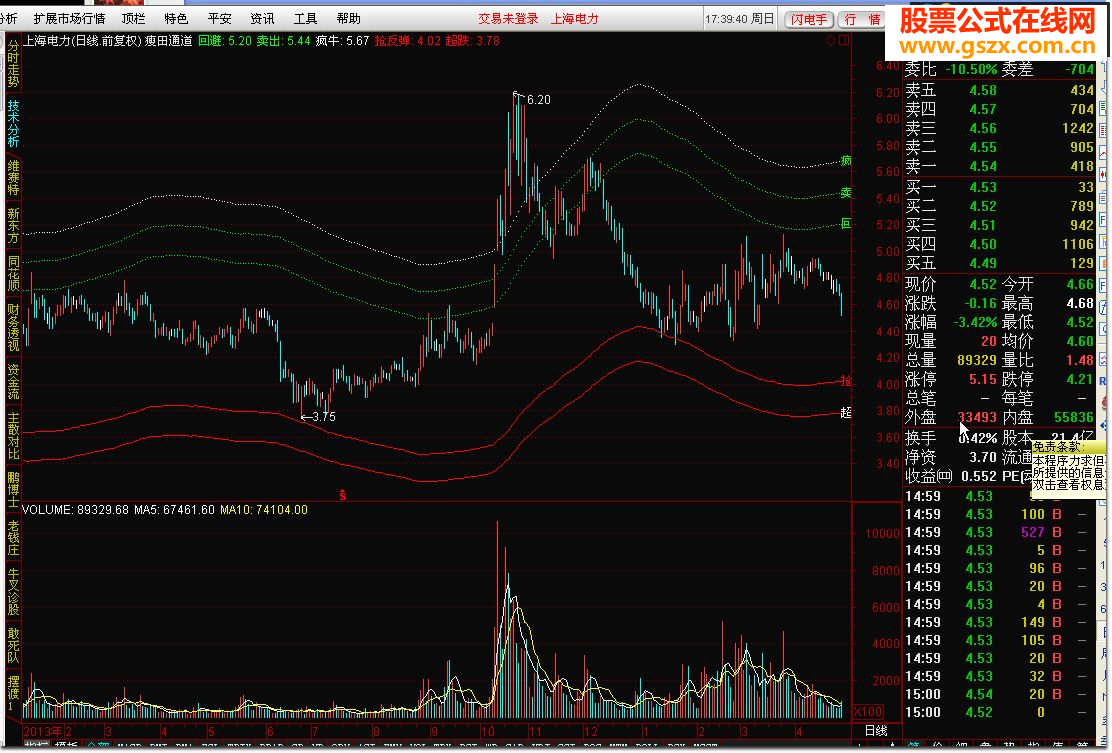Open the 新东方 side tab
1112x753 pixels.
pyautogui.click(x=13, y=225)
